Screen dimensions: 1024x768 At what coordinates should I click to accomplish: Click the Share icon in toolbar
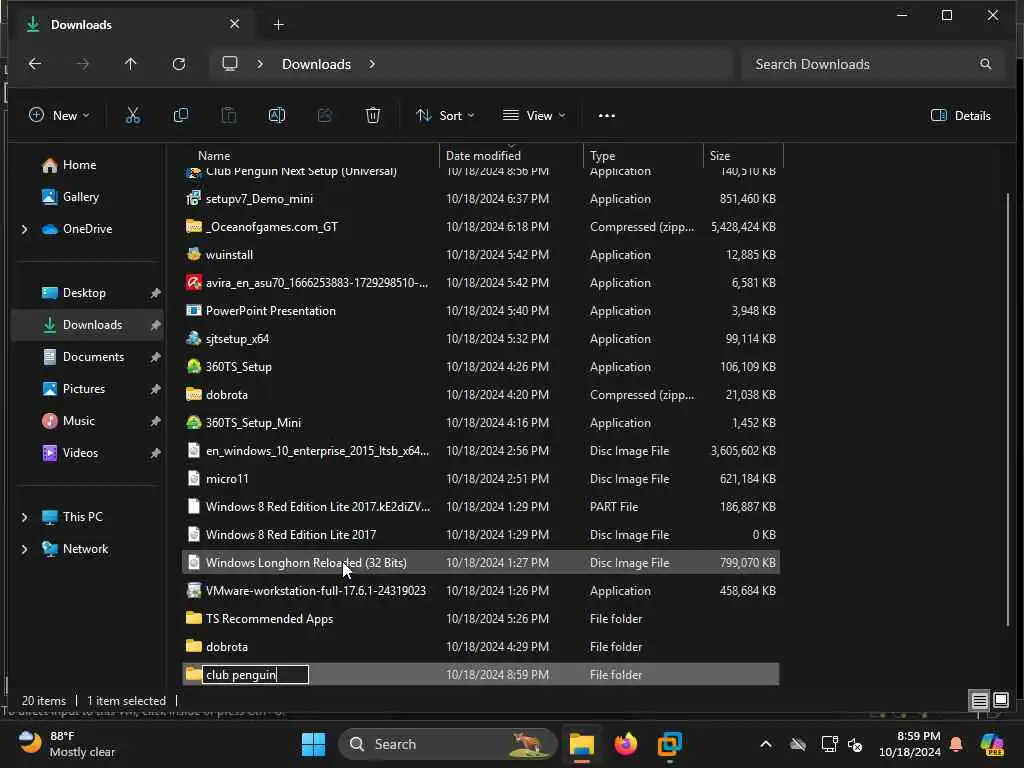point(325,116)
